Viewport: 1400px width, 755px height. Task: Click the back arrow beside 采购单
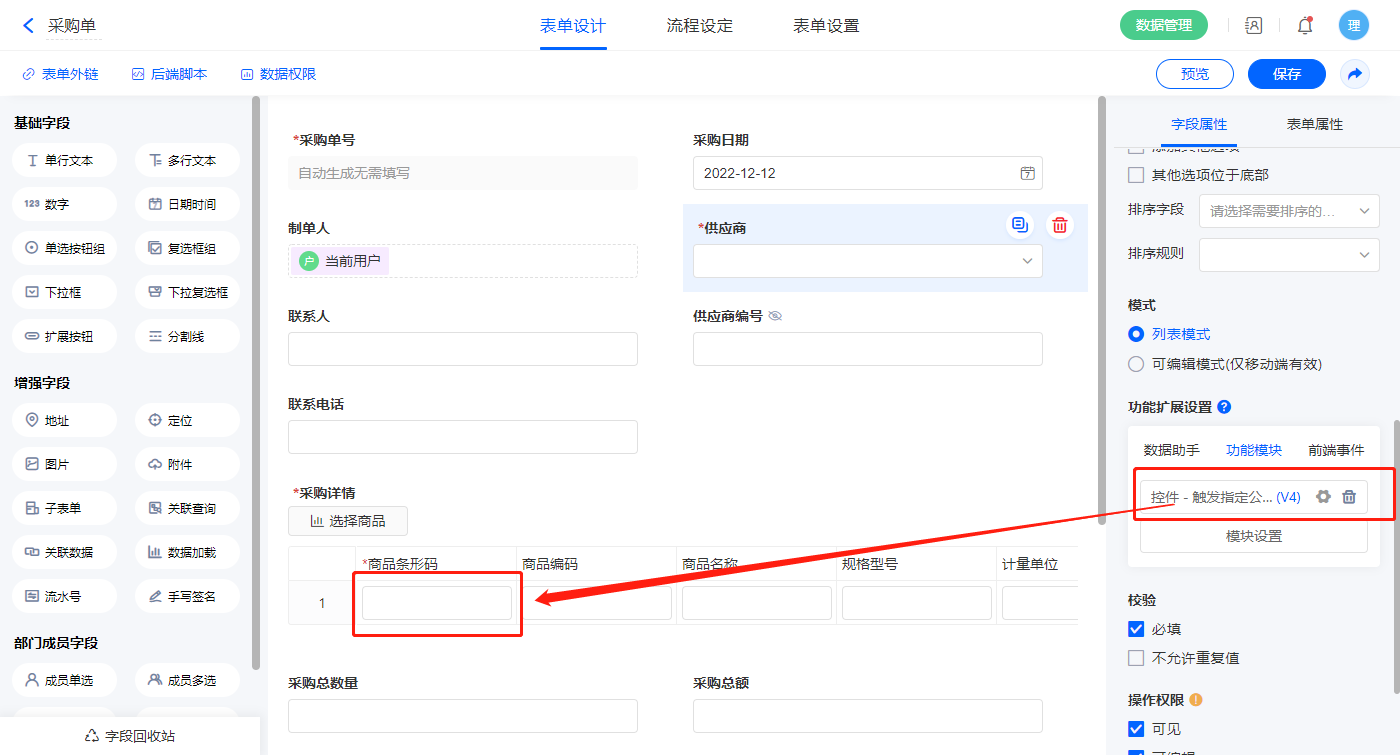pyautogui.click(x=28, y=26)
